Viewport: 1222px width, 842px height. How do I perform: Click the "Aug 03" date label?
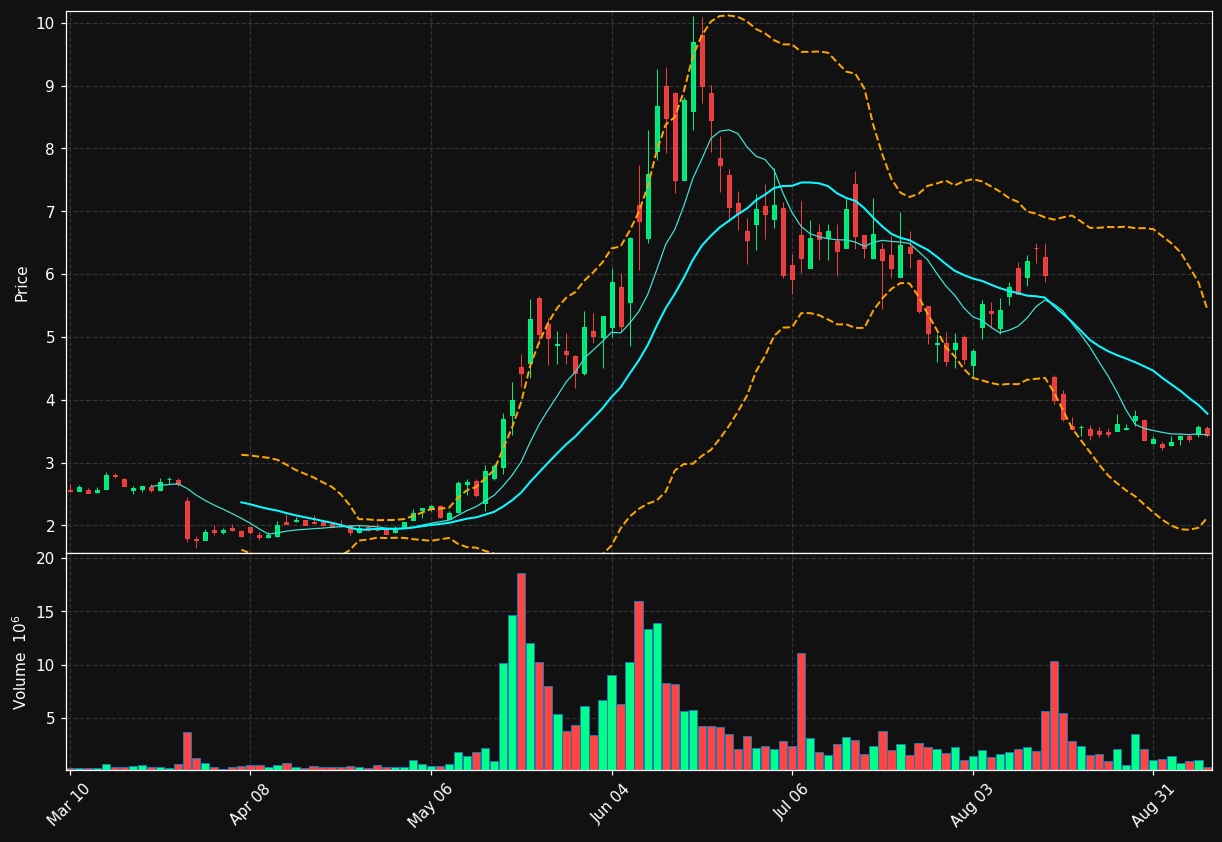coord(972,804)
